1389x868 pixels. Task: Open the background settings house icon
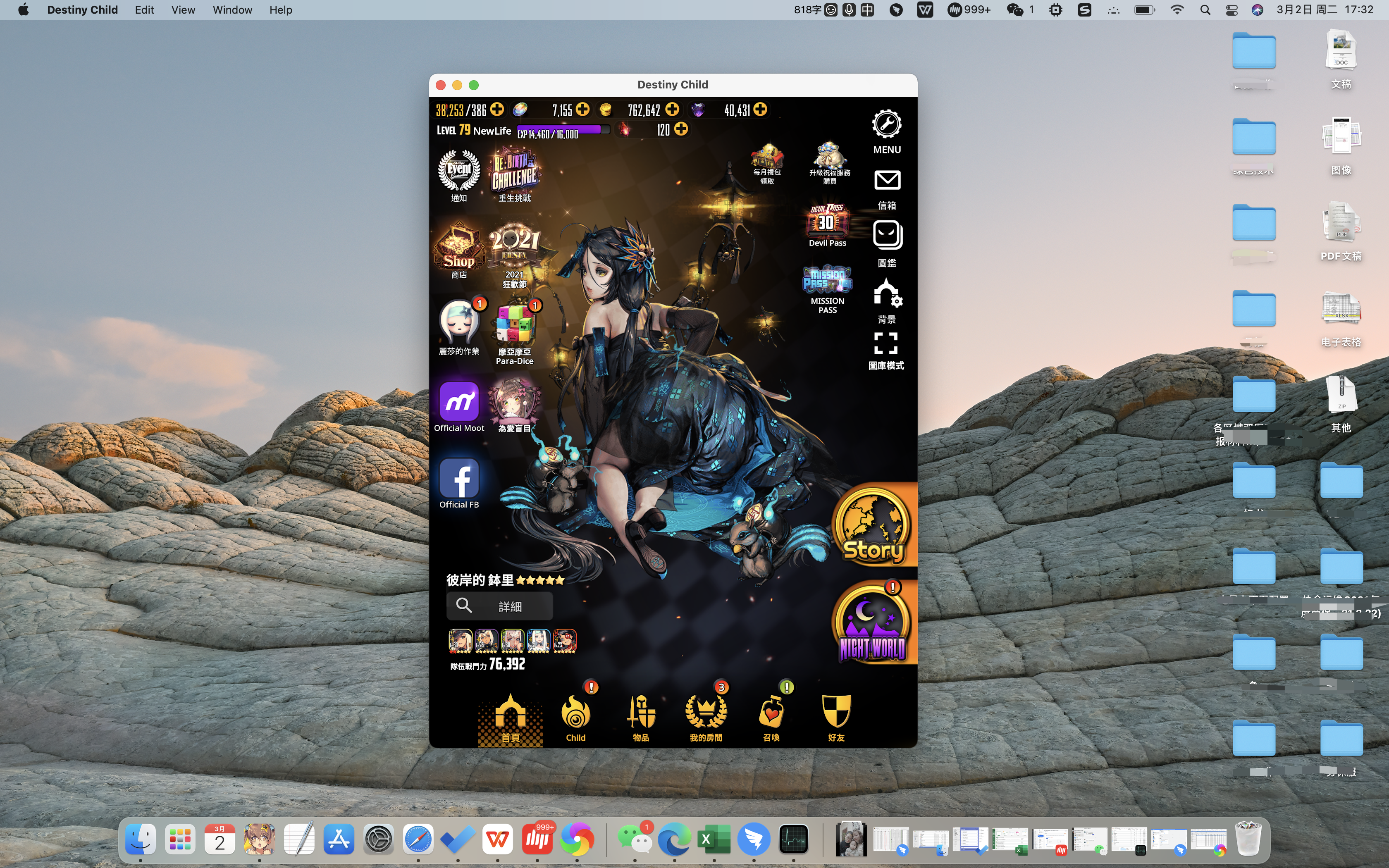[887, 294]
